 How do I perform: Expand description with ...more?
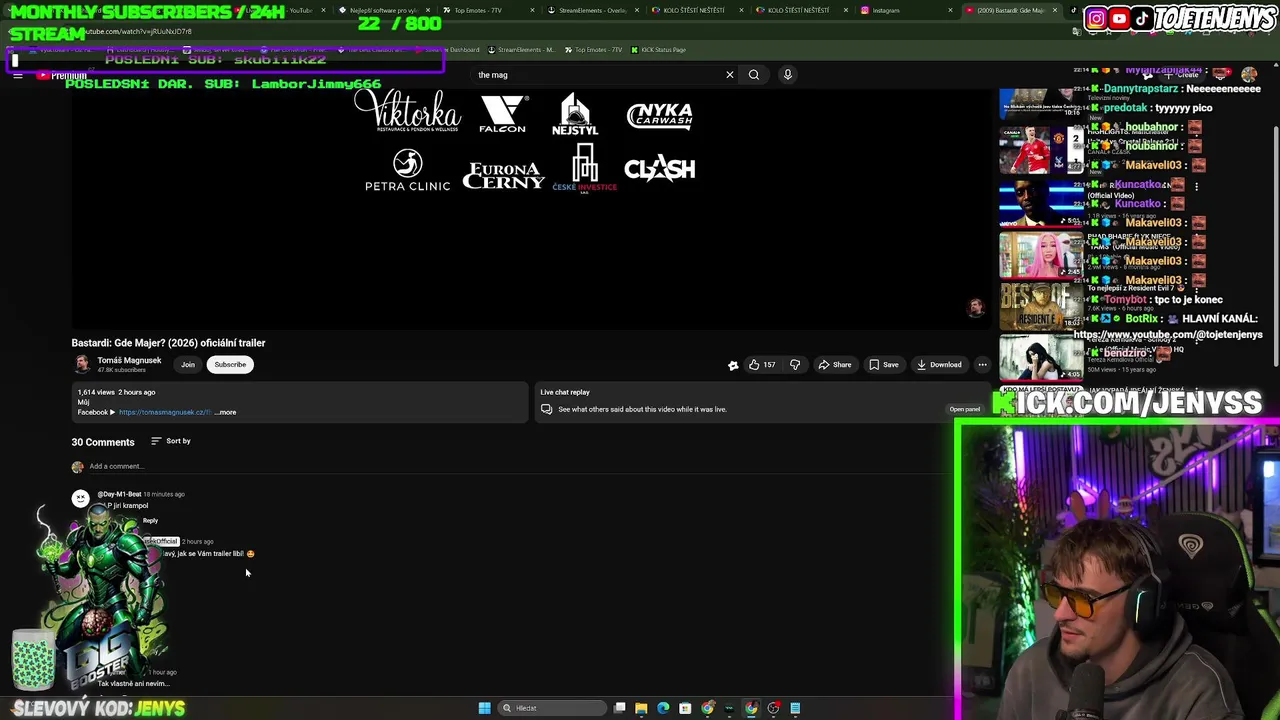(x=226, y=412)
